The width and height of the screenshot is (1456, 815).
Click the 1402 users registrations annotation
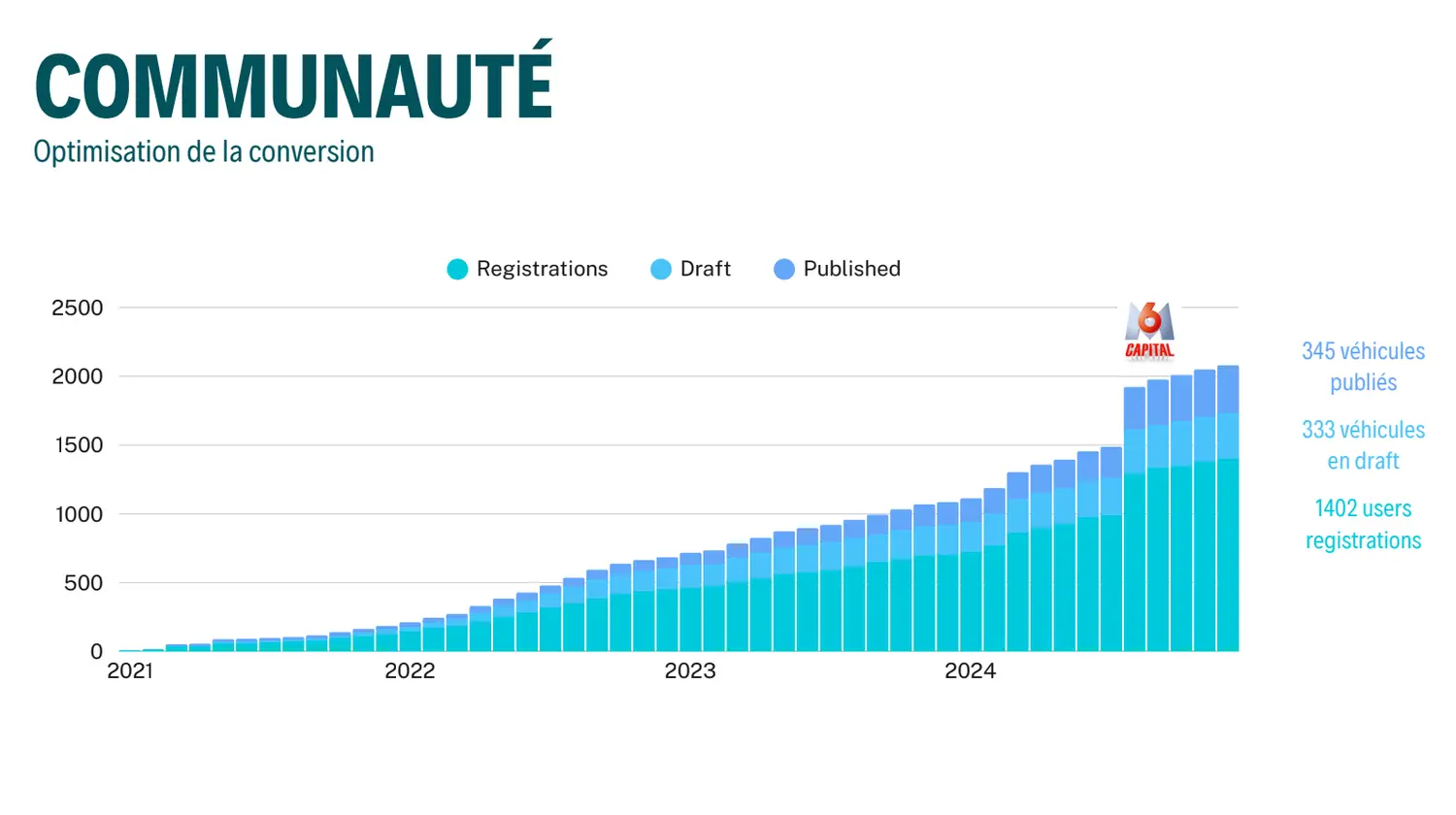[x=1363, y=524]
